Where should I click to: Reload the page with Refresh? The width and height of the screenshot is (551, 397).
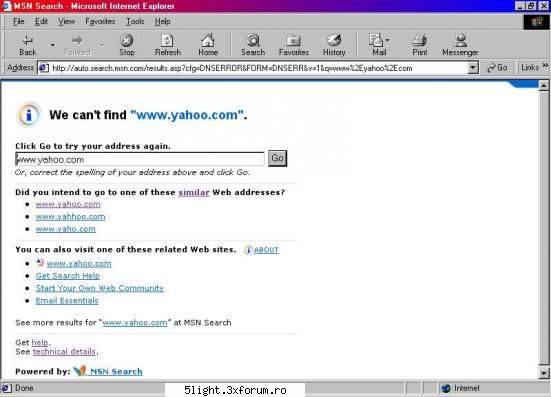point(168,45)
